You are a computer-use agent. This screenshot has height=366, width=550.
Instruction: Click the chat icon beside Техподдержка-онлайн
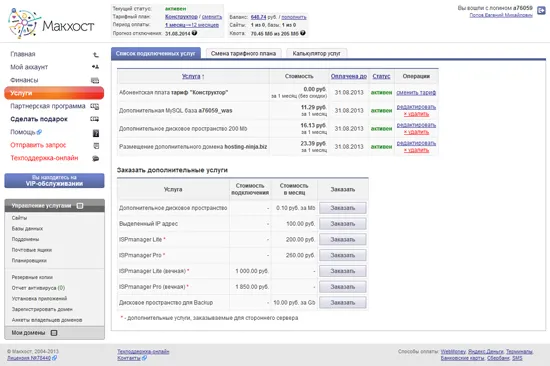pos(95,158)
